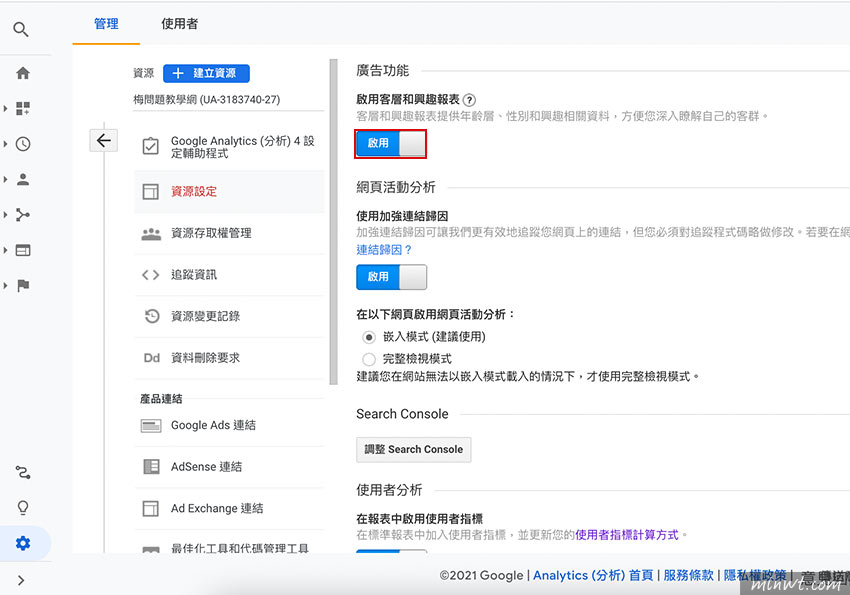Open the Acquisition branching arrows icon
The height and width of the screenshot is (595, 850).
(x=23, y=215)
